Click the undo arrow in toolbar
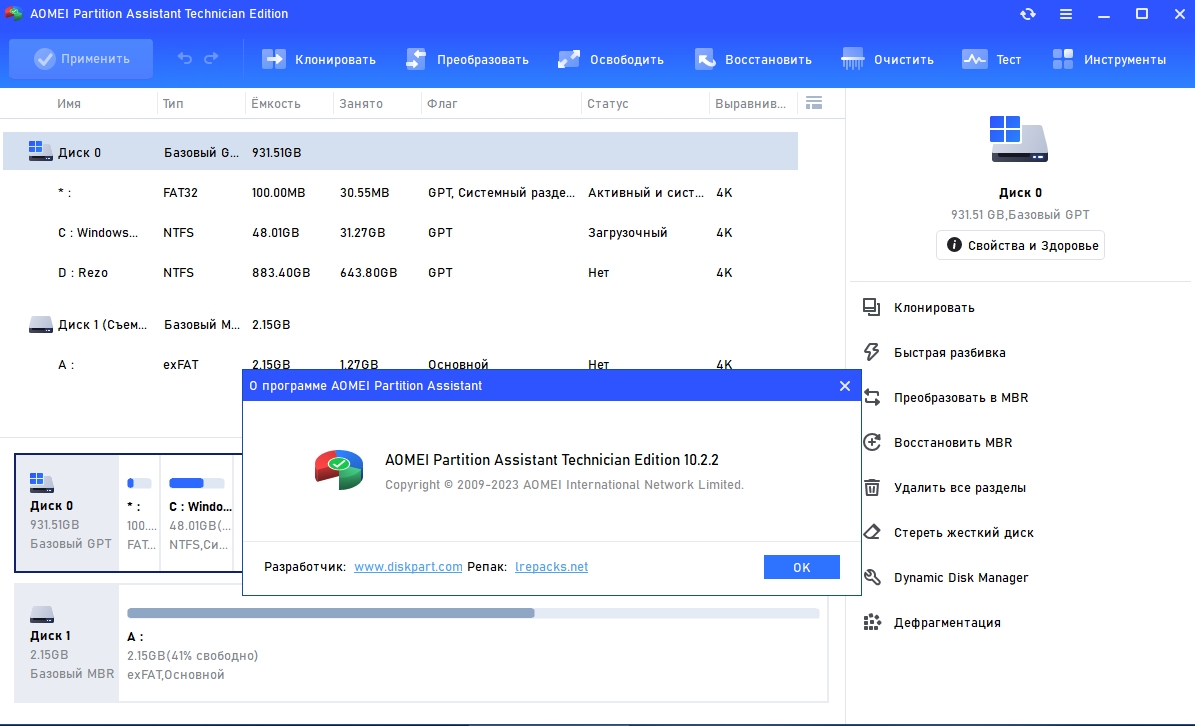1195x726 pixels. [x=185, y=59]
